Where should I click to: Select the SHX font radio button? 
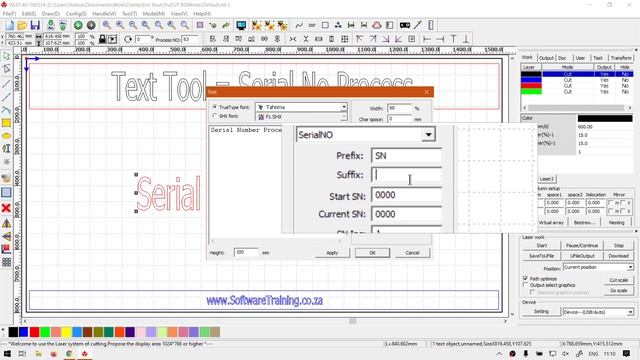pyautogui.click(x=215, y=116)
